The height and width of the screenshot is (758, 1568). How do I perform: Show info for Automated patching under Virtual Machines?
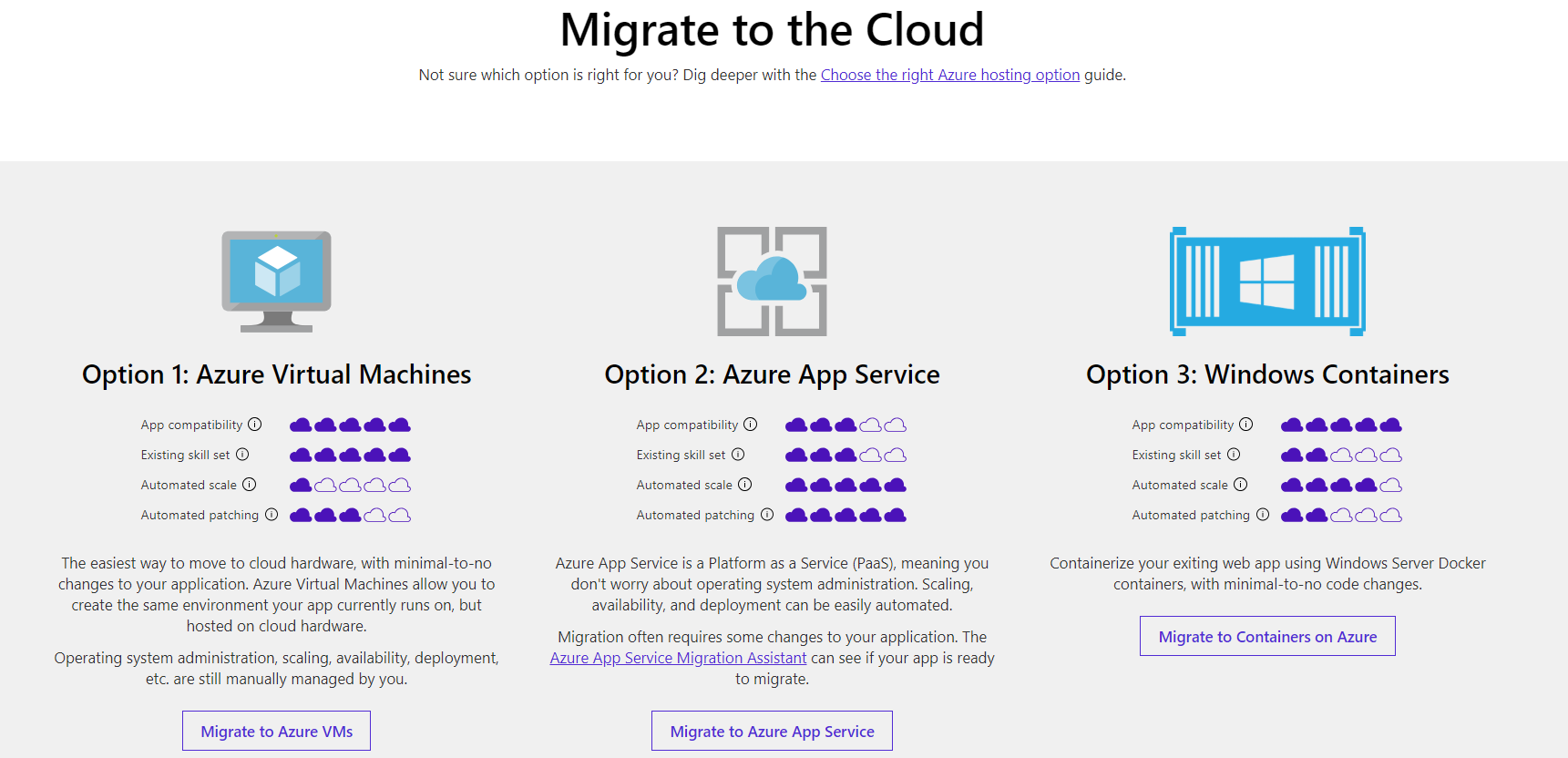[272, 515]
